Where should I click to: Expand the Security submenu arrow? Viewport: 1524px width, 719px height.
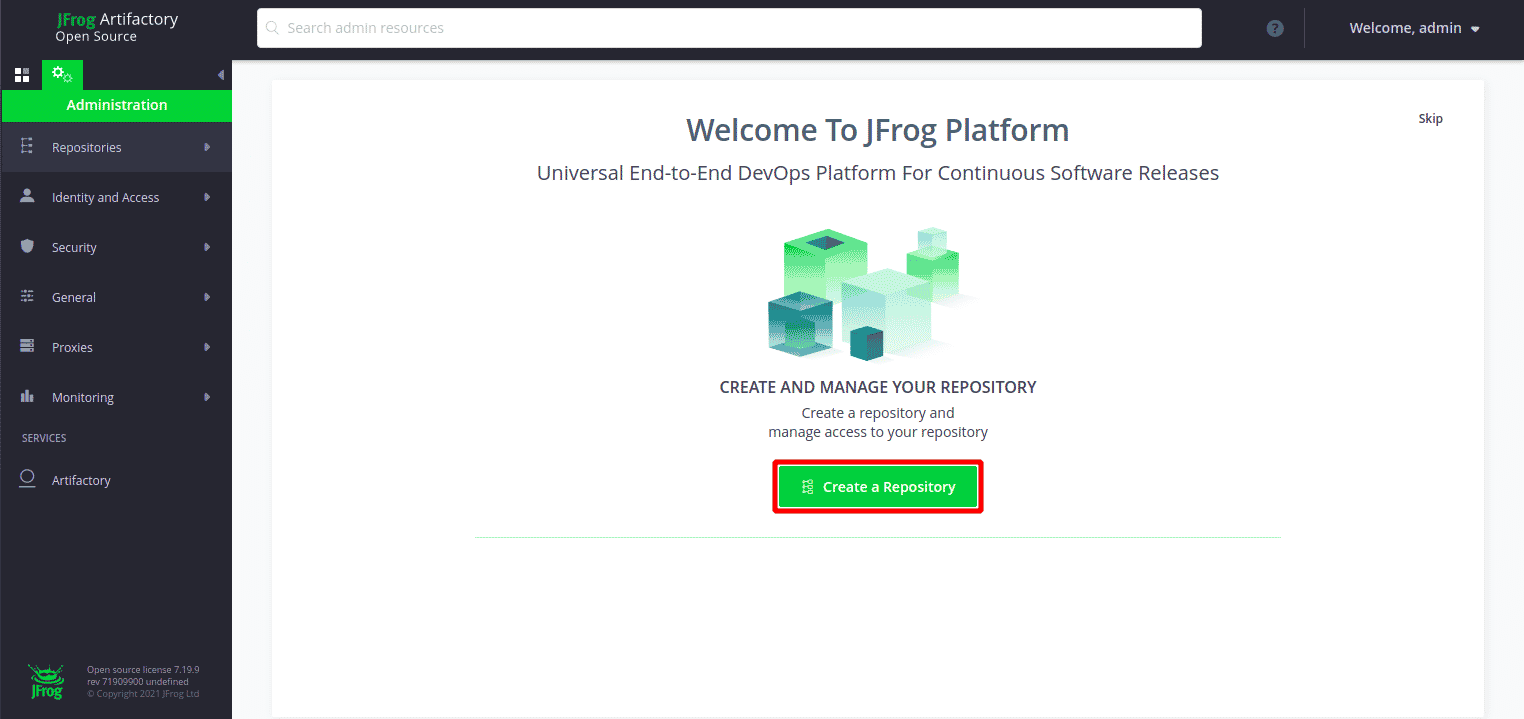coord(207,247)
